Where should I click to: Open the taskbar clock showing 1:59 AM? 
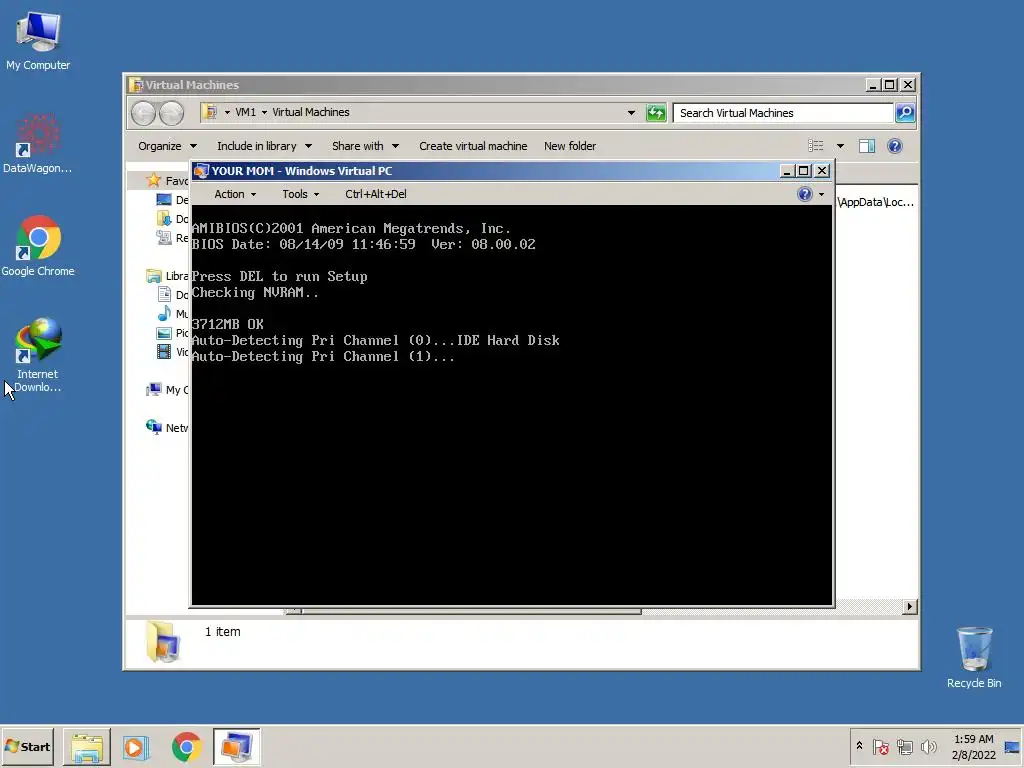[x=973, y=746]
